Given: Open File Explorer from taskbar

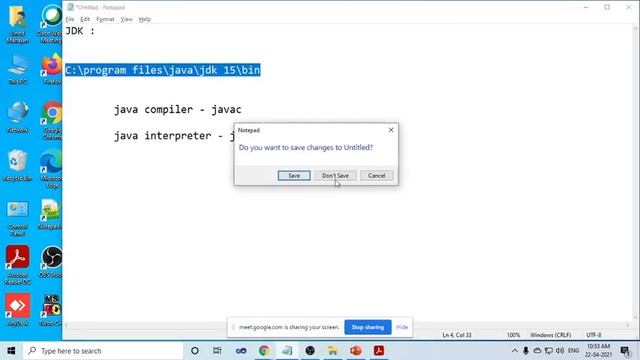Looking at the screenshot, I should (333, 351).
